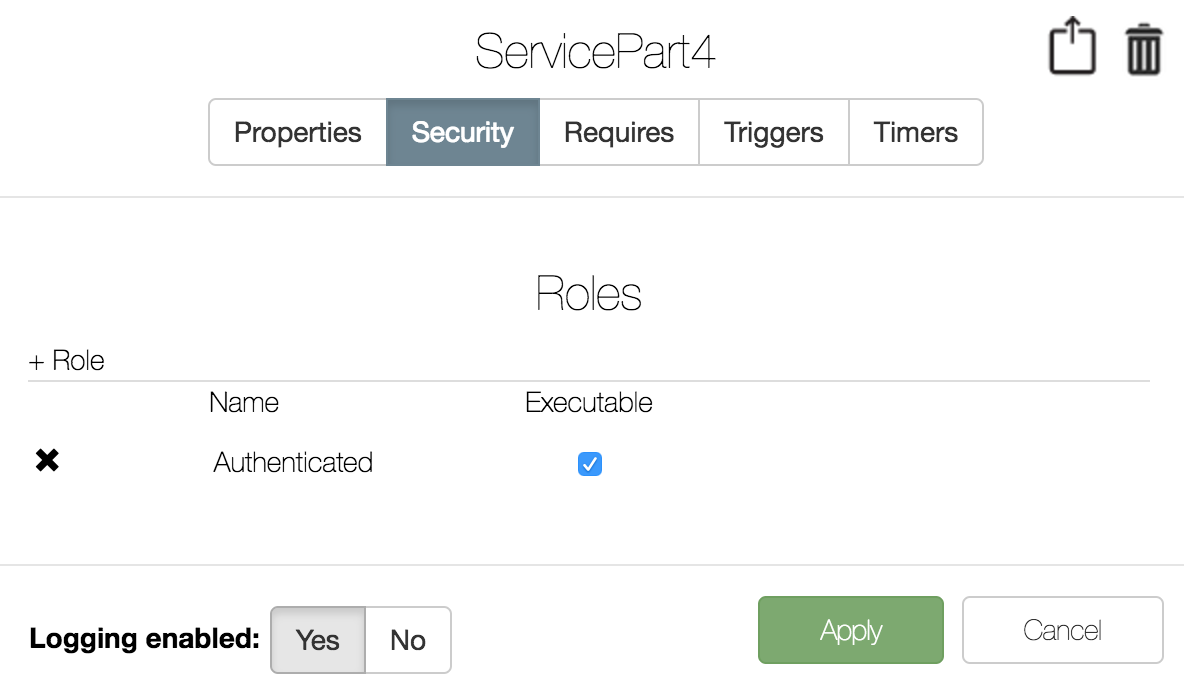Screen dimensions: 1184x698
Task: Click the export share icon
Action: click(1072, 45)
